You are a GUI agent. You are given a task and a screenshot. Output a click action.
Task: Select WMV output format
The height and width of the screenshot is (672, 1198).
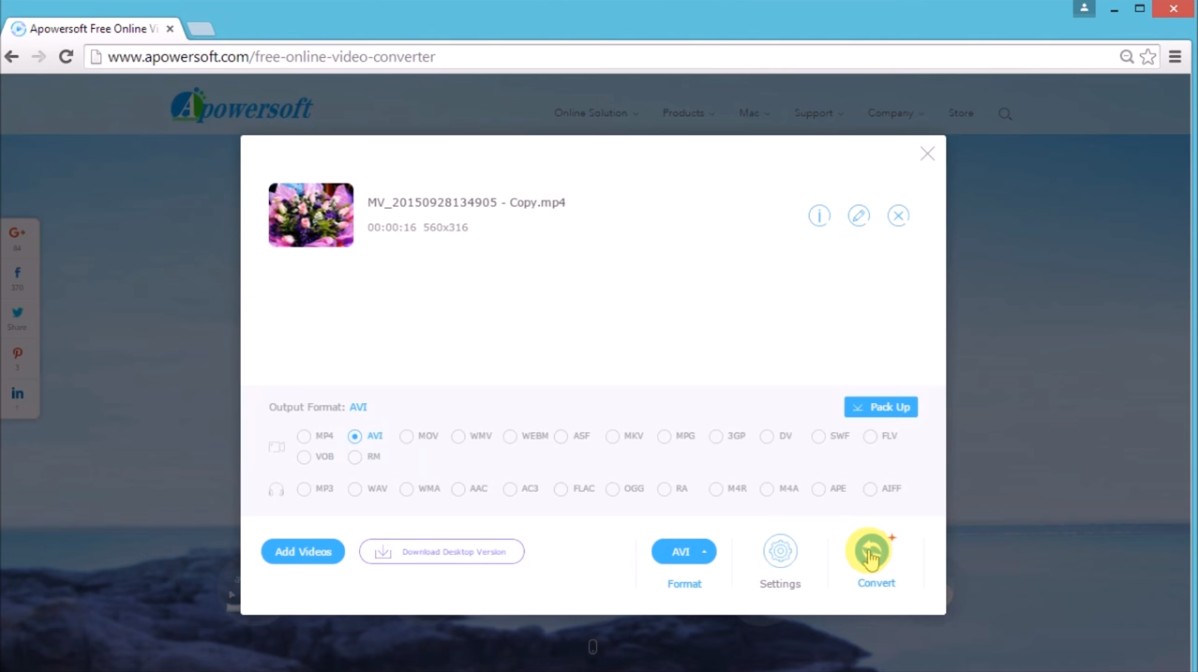tap(458, 436)
